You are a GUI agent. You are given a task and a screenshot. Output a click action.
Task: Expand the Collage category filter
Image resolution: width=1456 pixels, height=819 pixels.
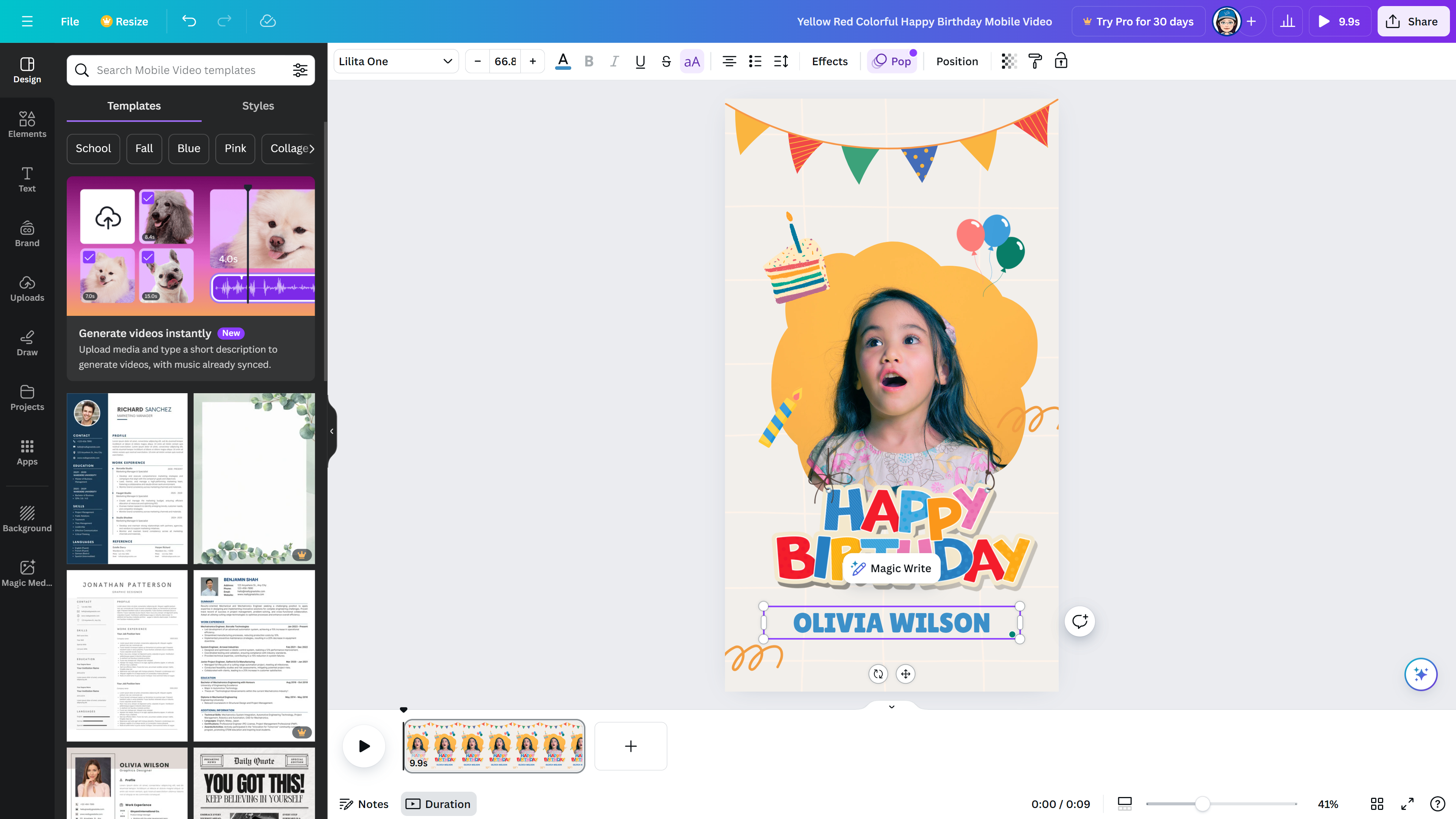pyautogui.click(x=289, y=148)
